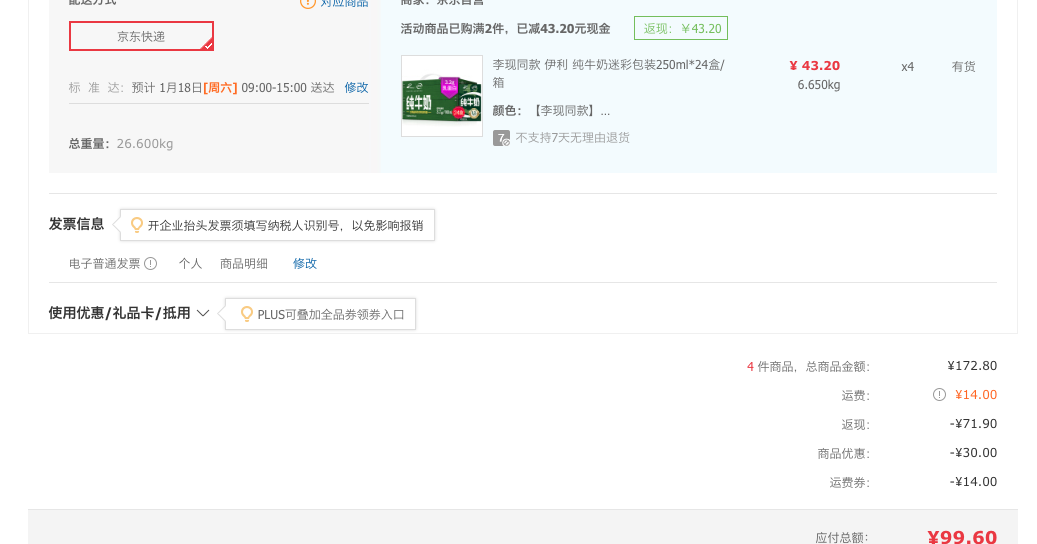Click the 有货 stock status
This screenshot has height=544, width=1037.
click(x=964, y=67)
